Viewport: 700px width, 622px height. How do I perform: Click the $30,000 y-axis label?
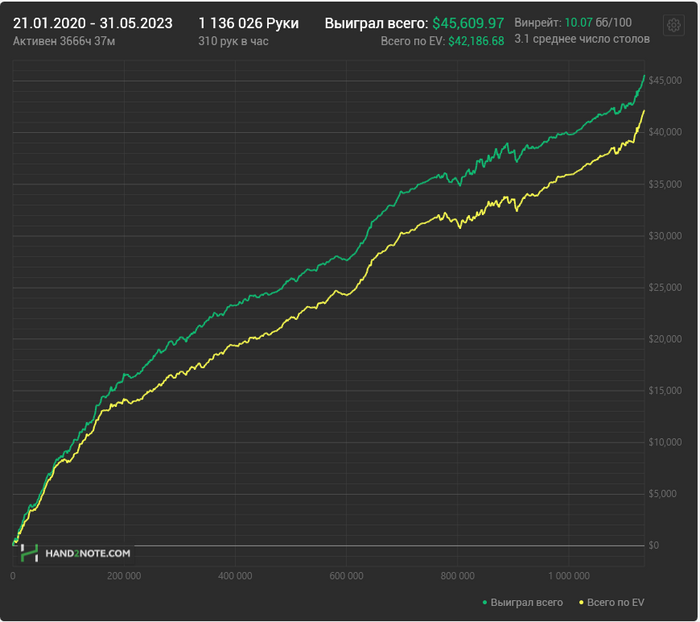tap(665, 236)
